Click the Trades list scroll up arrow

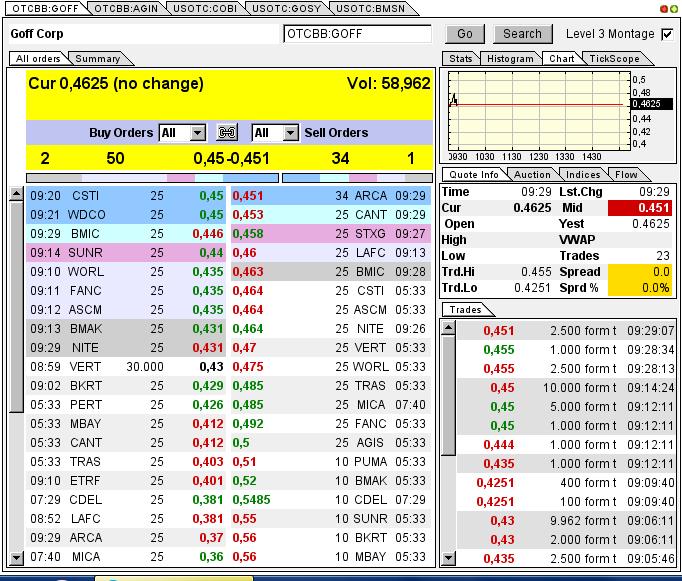point(448,328)
